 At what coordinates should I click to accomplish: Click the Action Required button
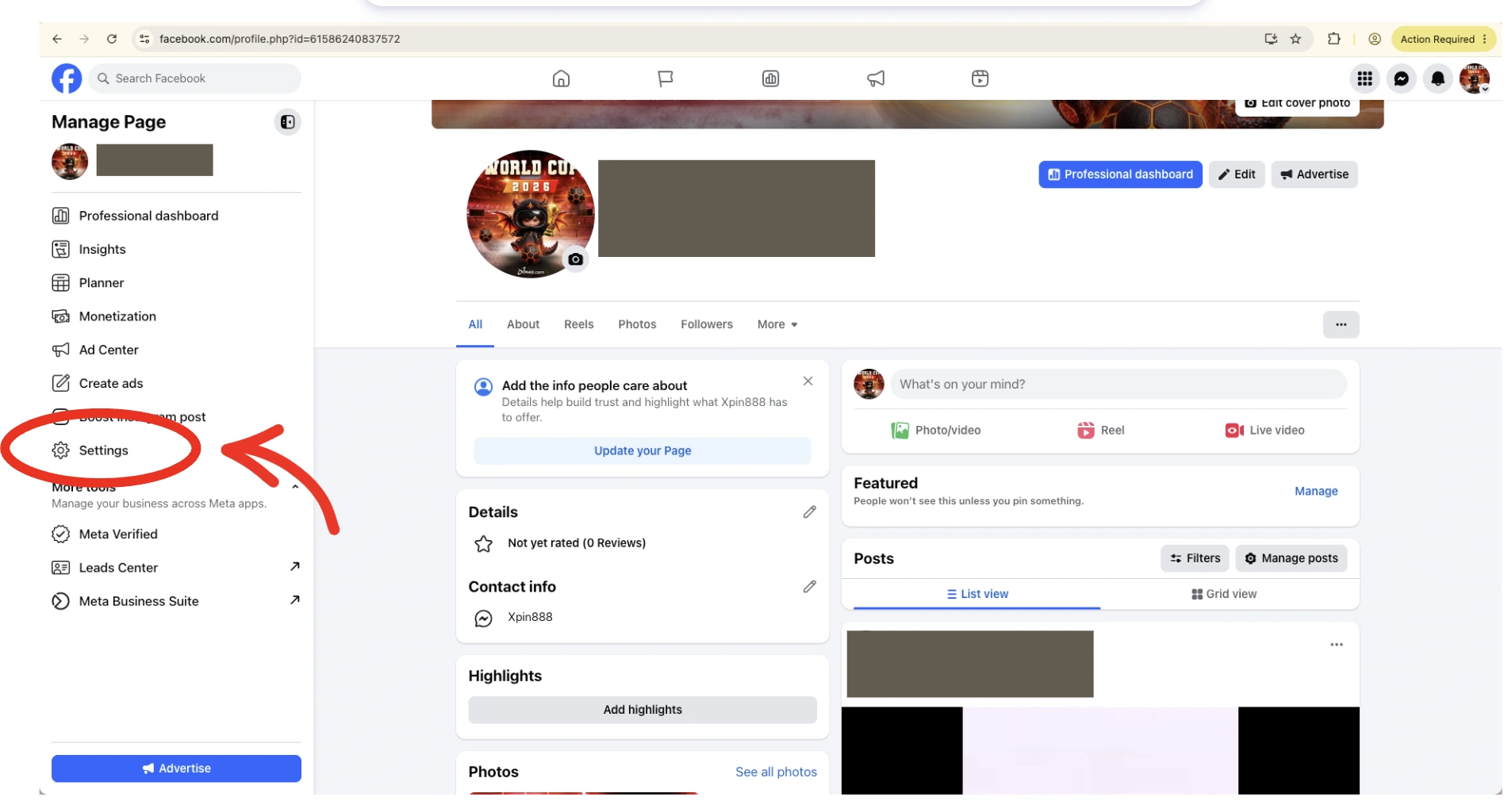1443,39
